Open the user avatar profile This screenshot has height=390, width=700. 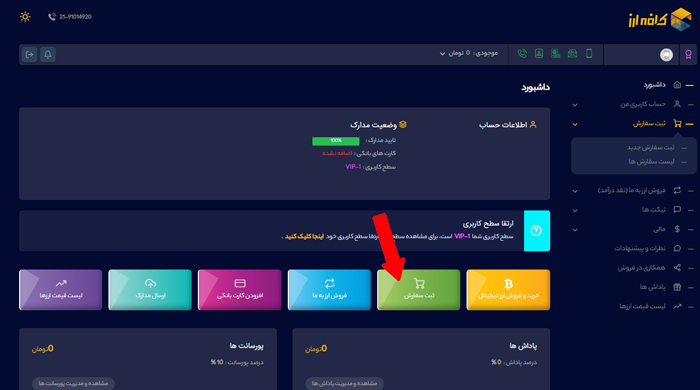[666, 54]
